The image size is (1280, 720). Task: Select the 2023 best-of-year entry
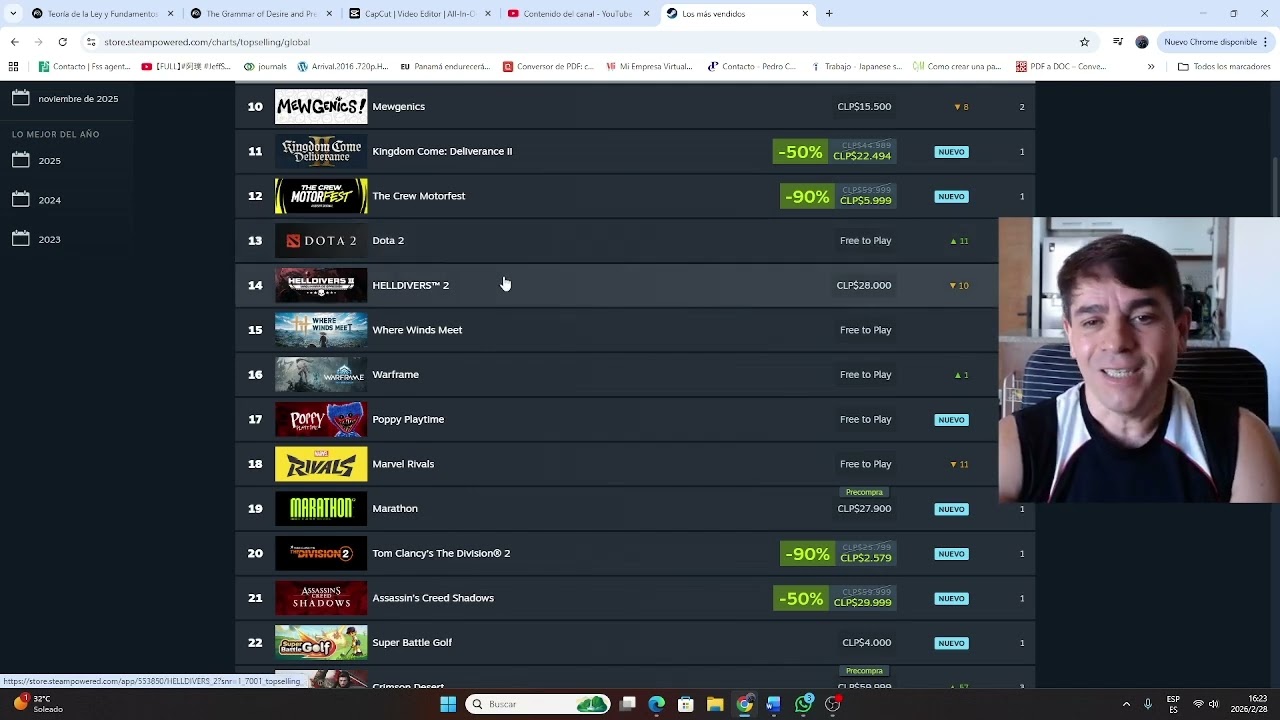pos(49,240)
